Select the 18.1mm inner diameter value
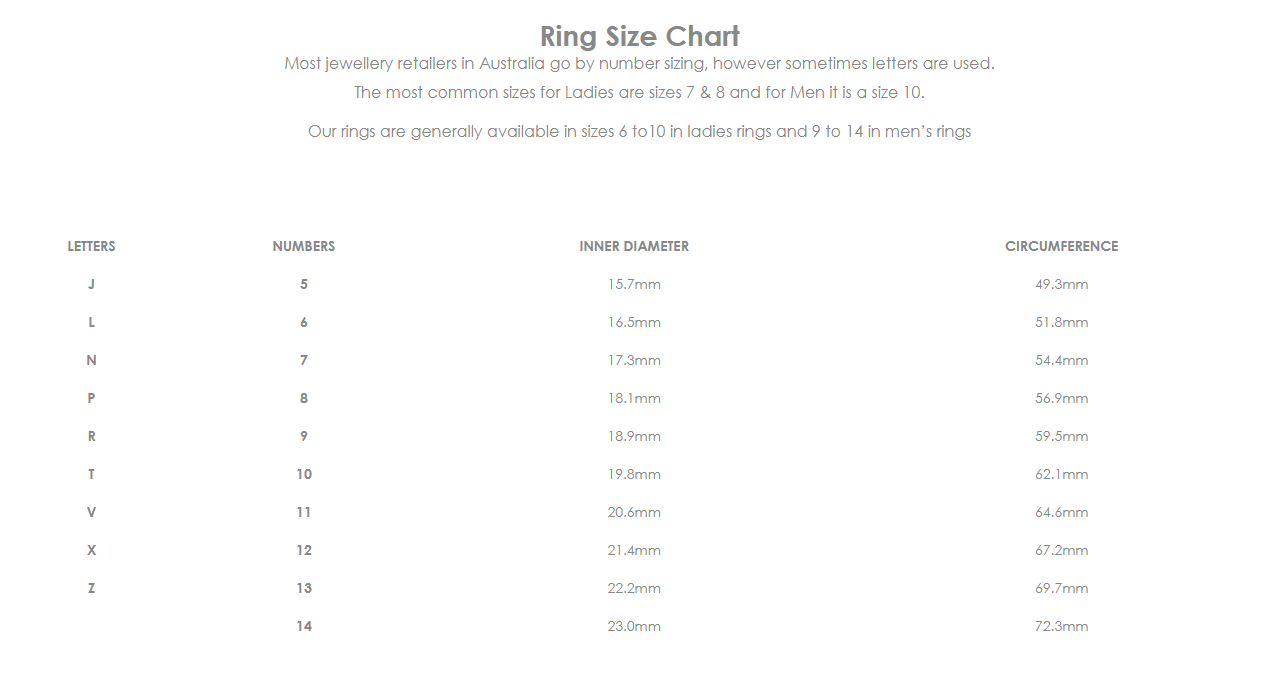 [634, 398]
